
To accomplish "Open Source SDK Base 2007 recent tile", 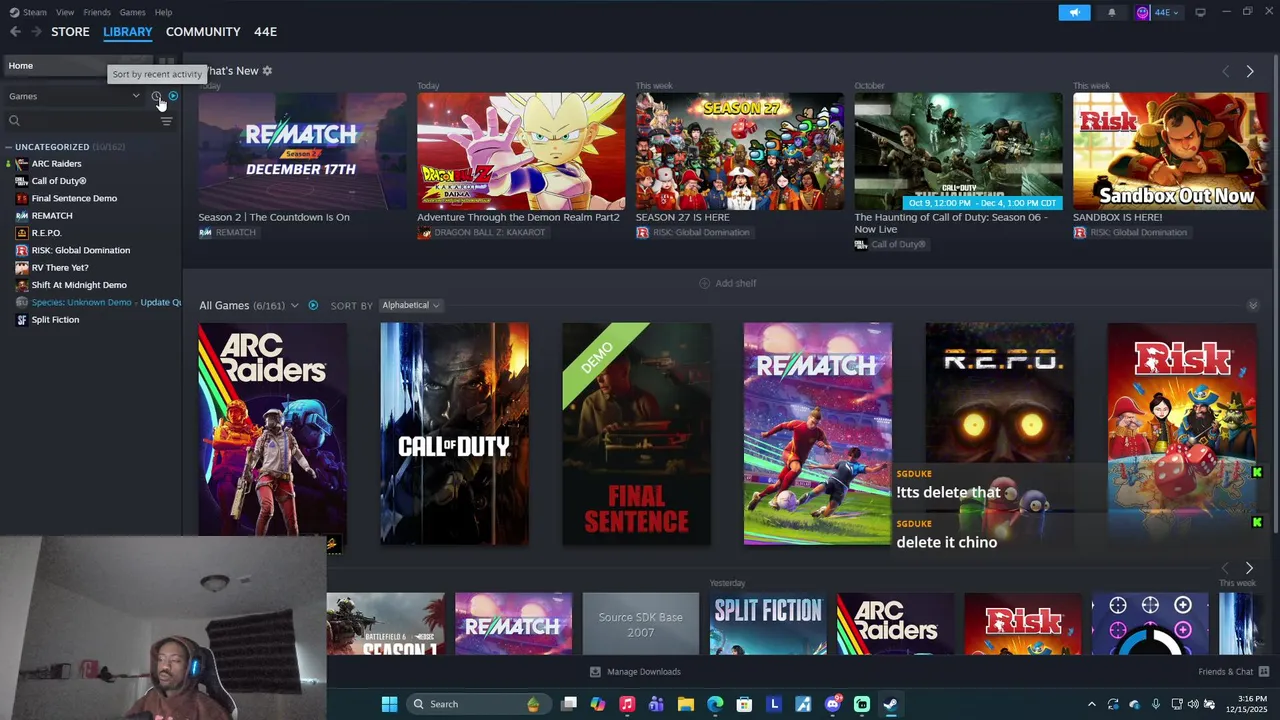I will tap(641, 624).
